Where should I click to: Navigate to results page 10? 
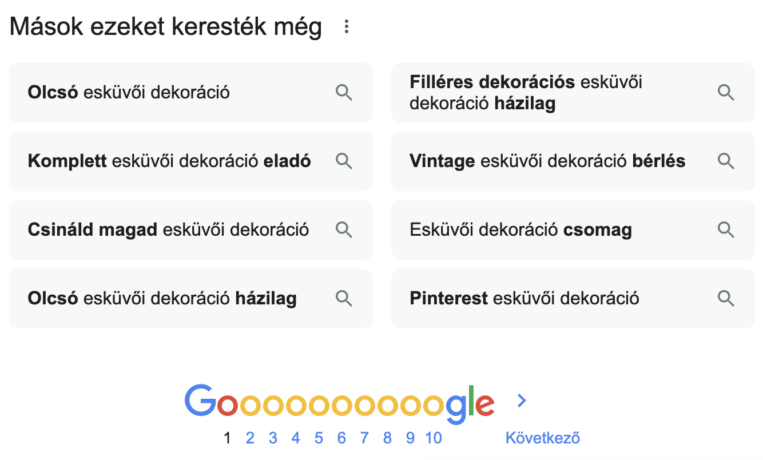point(433,438)
